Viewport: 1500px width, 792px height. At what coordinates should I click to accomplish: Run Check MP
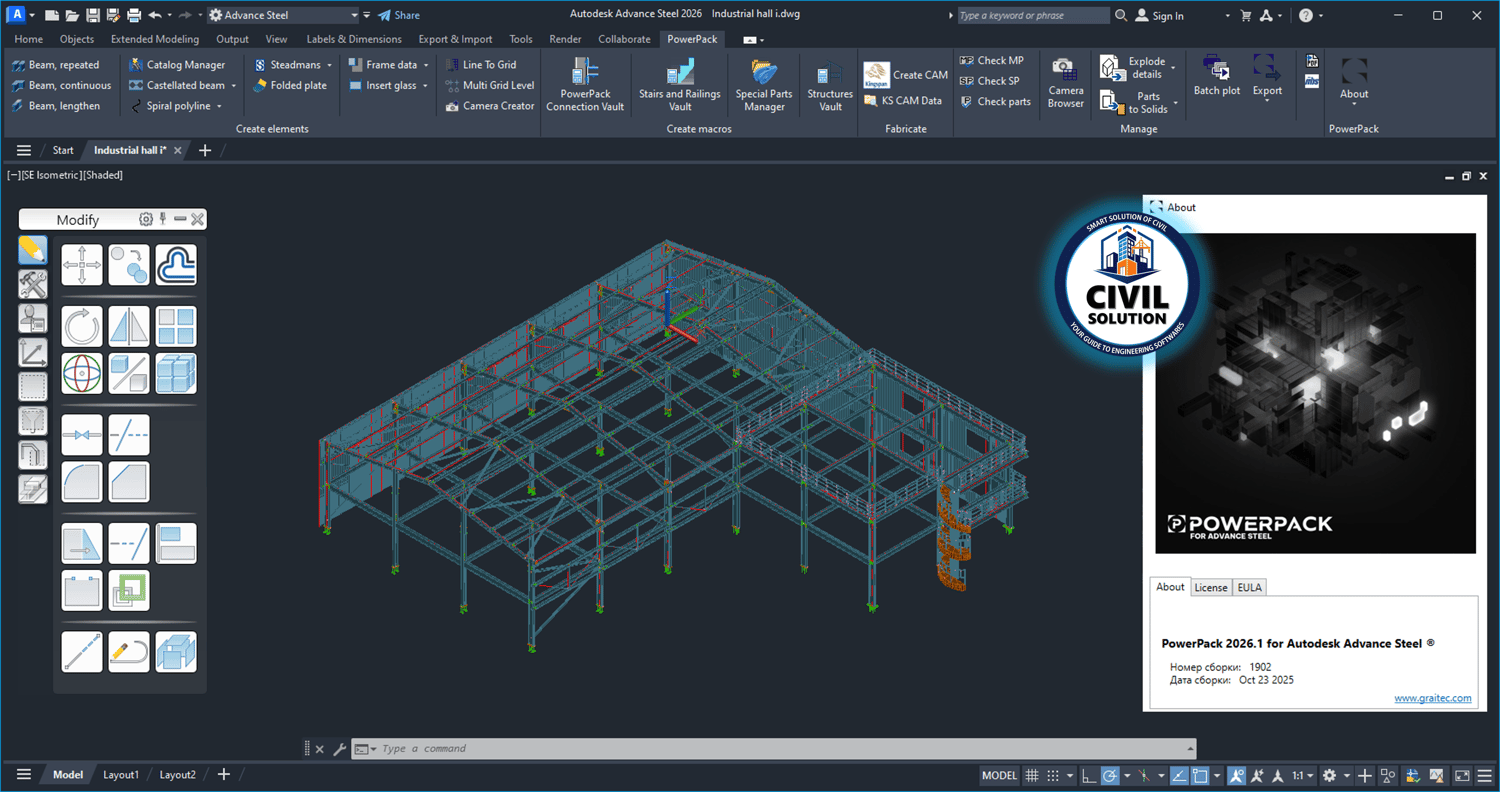[992, 61]
